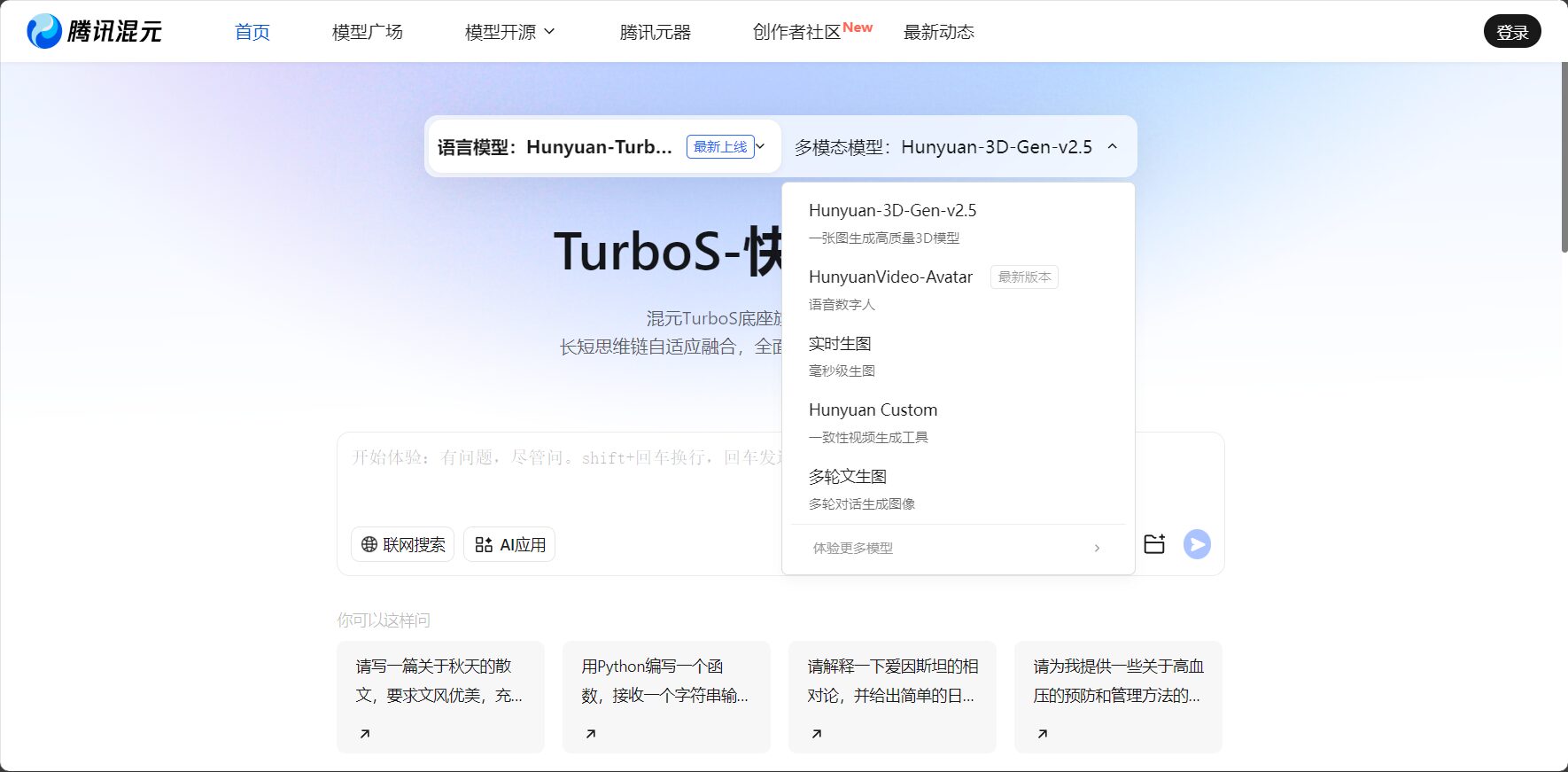The height and width of the screenshot is (772, 1568).
Task: Click the grid icon in AI应用
Action: pos(484,544)
